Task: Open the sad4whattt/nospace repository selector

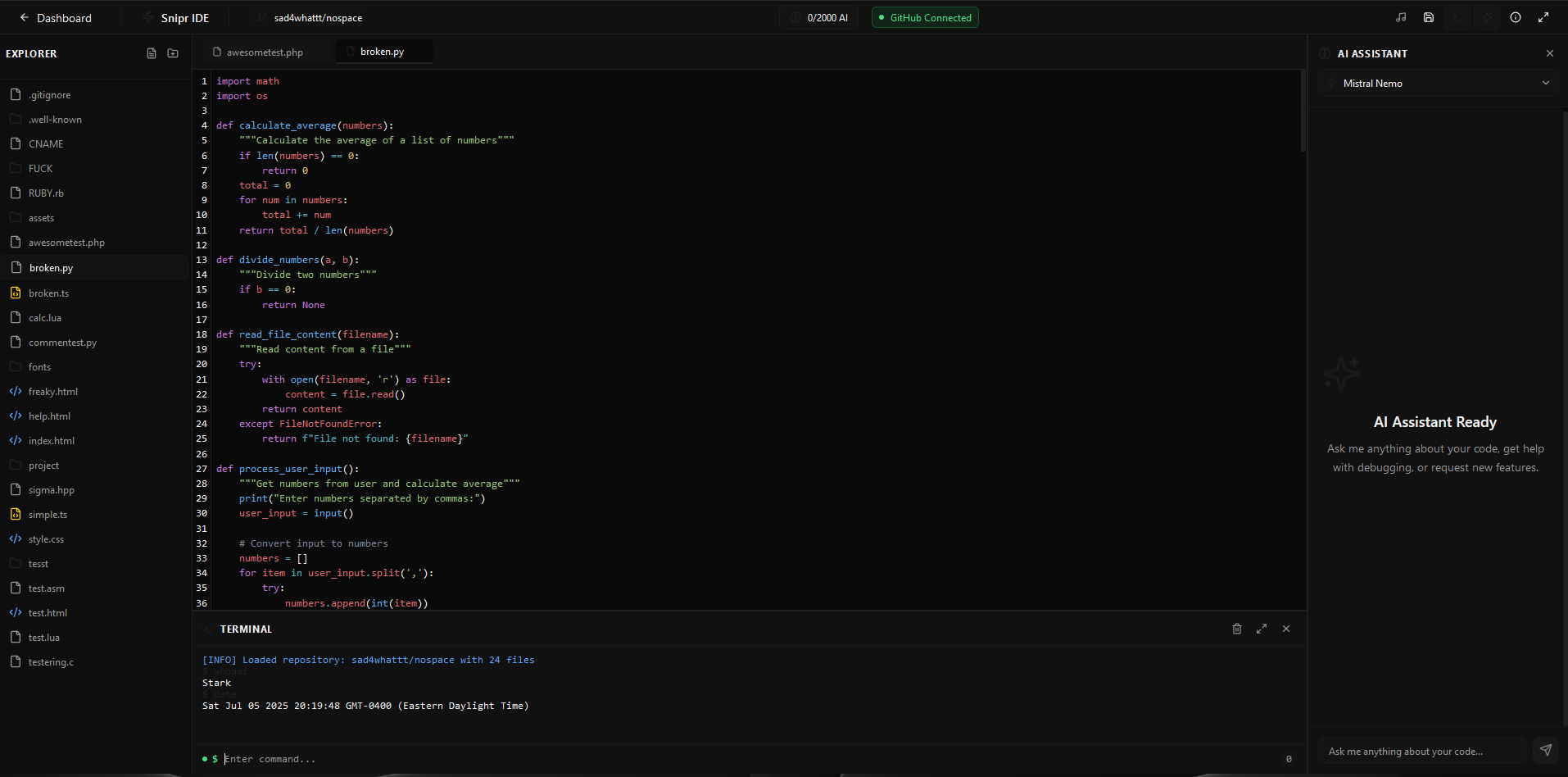Action: pyautogui.click(x=310, y=18)
